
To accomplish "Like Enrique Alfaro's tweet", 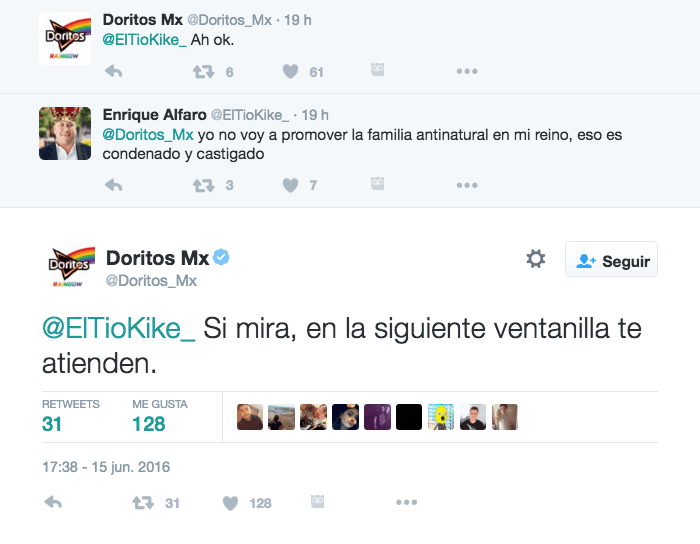I will 290,185.
